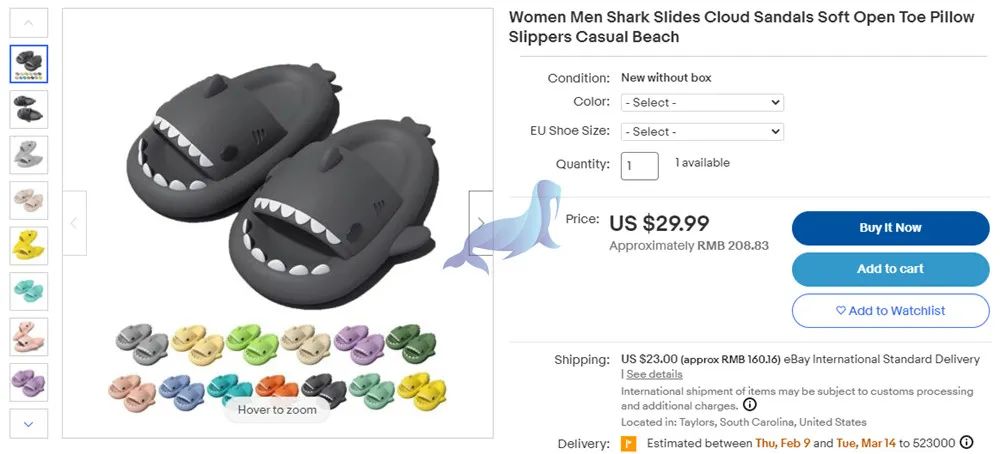Viewport: 1000px width, 454px height.
Task: Choose the yellow shark slides thumbnail
Action: coord(29,246)
